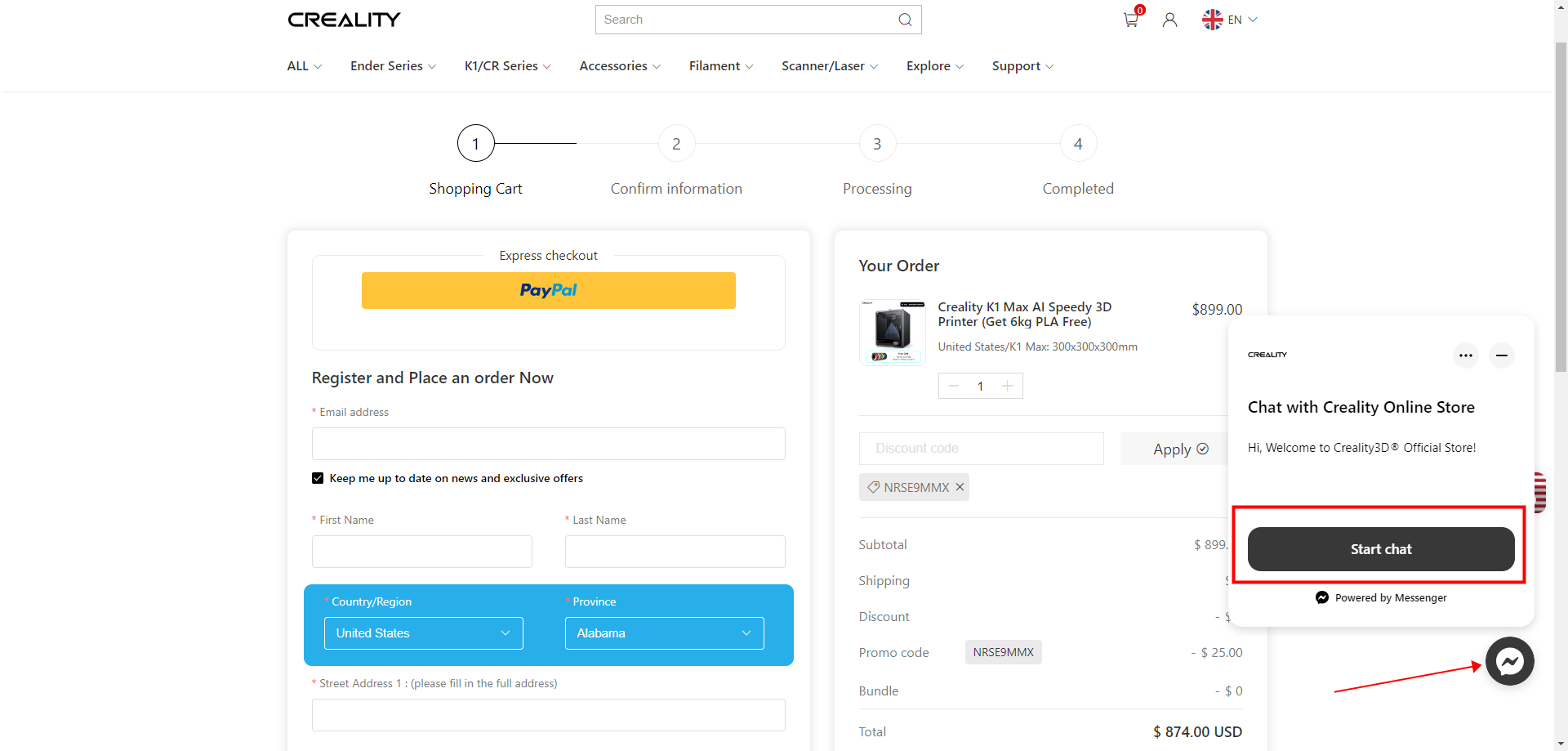Open chat widget more options menu
The image size is (1568, 751).
pos(1466,355)
